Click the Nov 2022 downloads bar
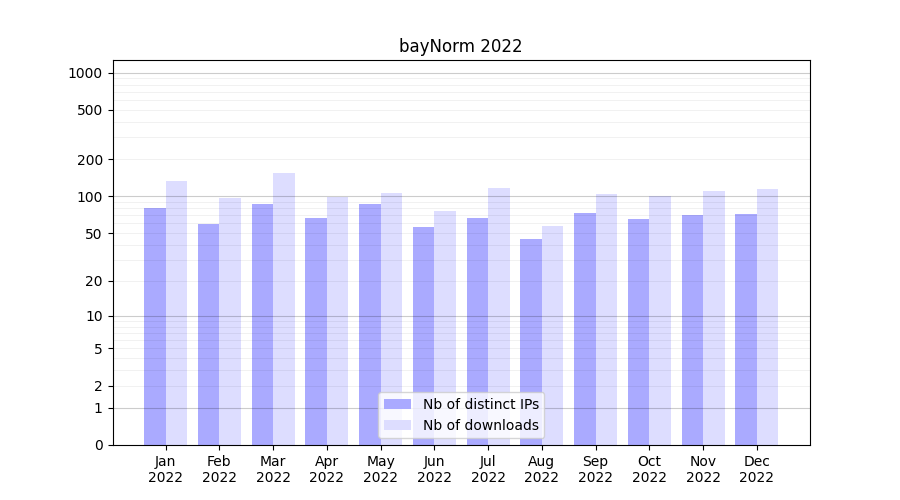900x500 pixels. (714, 318)
